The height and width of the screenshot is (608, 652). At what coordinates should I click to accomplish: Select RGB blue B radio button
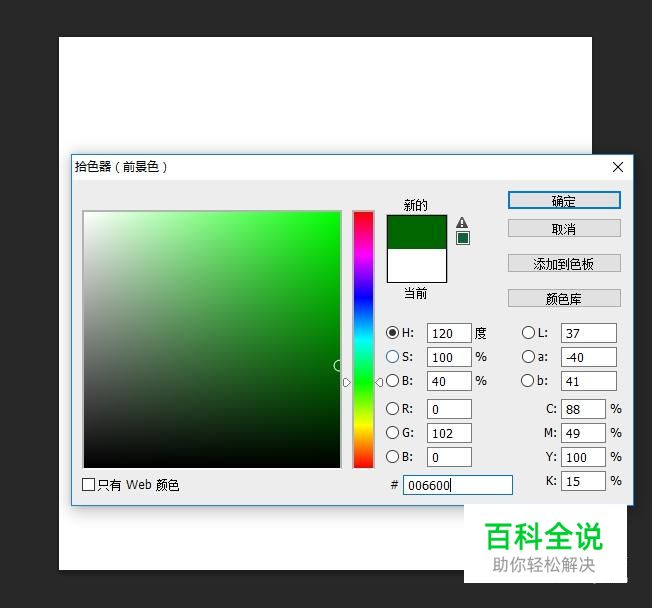tap(392, 457)
